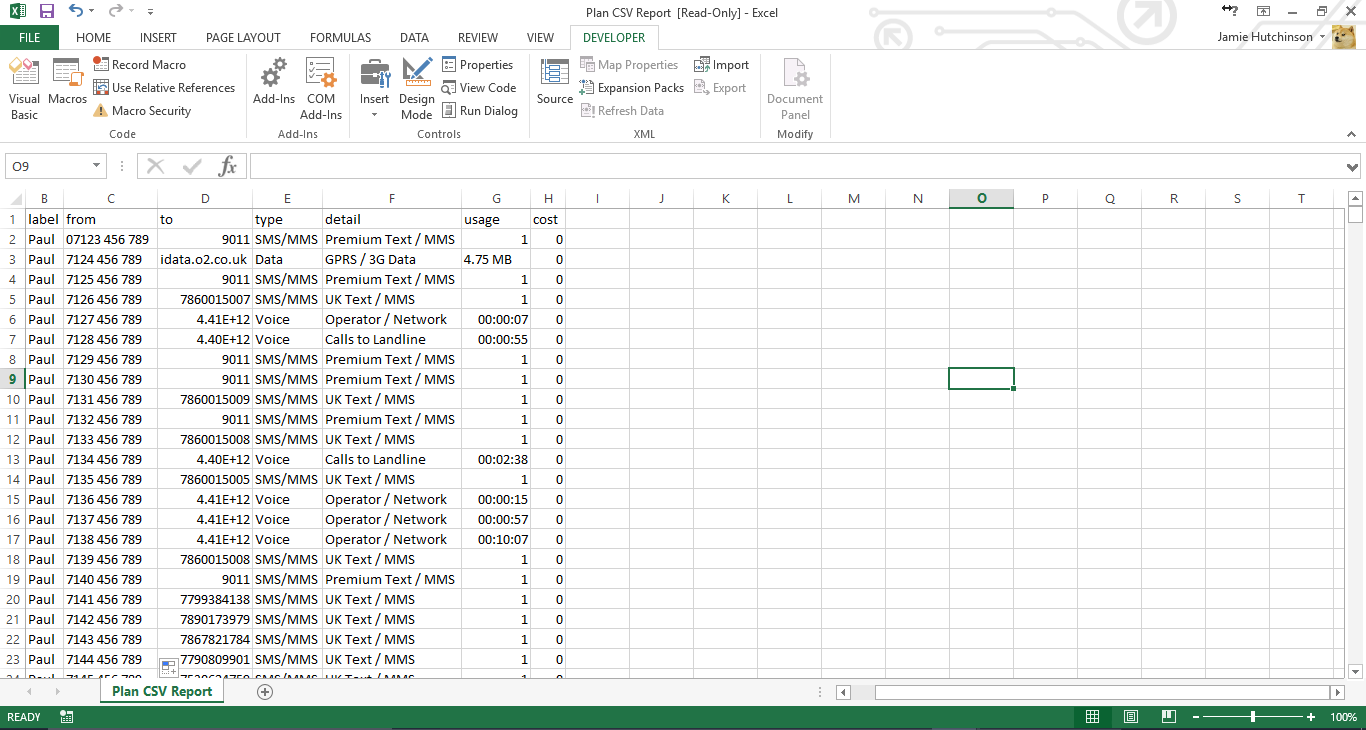
Task: Click the macro recording status bar icon
Action: (x=67, y=717)
